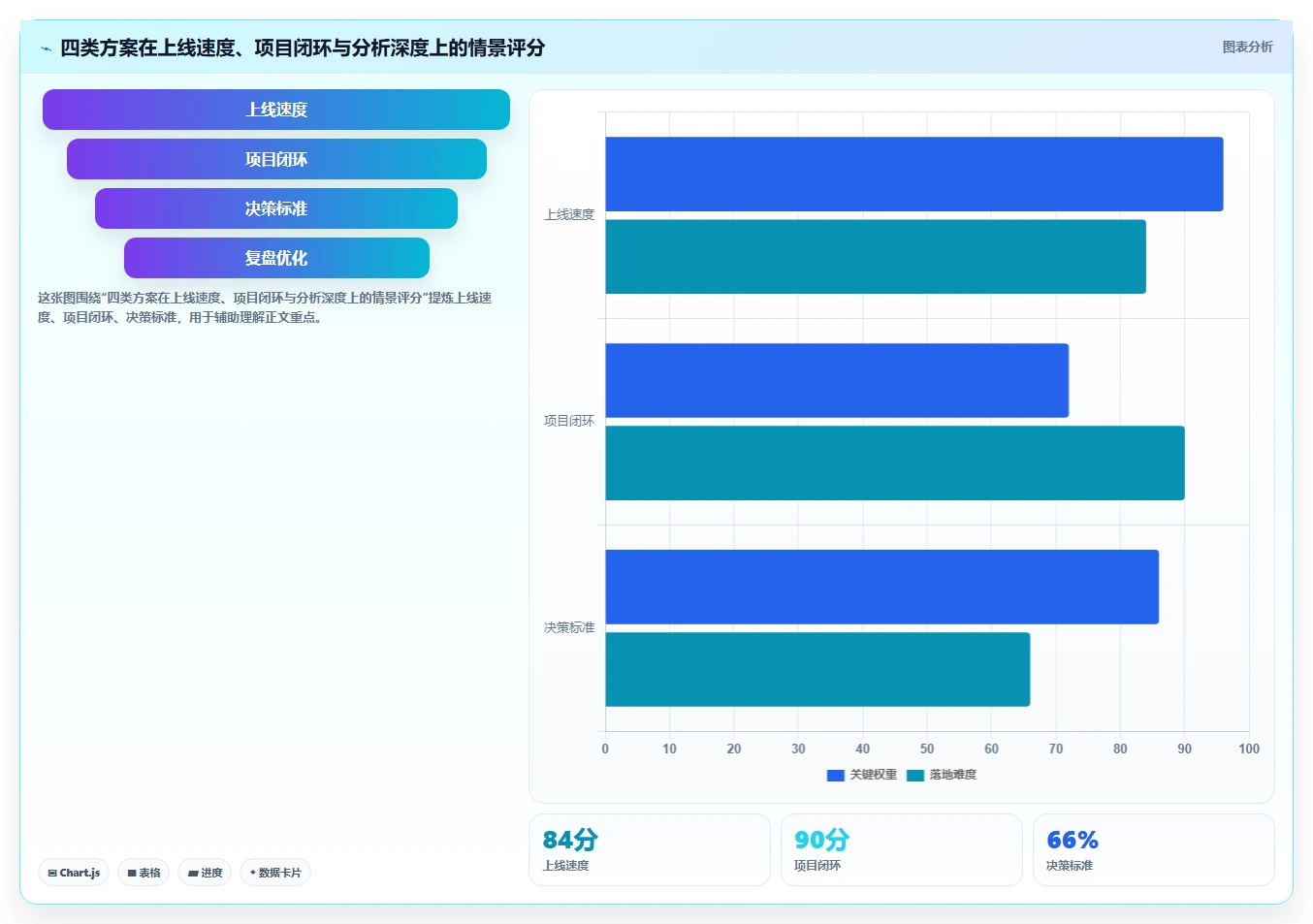The image size is (1313, 924).
Task: Click the 0 tick on the x-axis
Action: pos(605,749)
